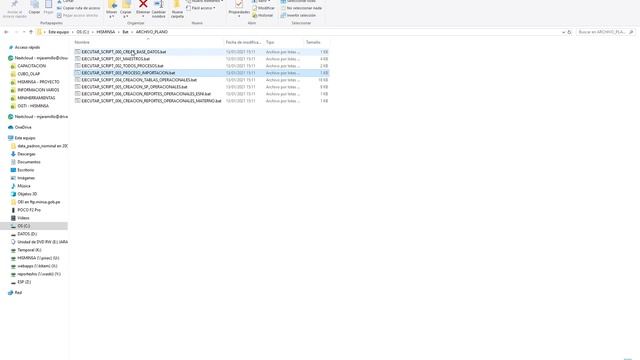640x360 pixels.
Task: Sort by the Tamaño column header
Action: [x=313, y=42]
